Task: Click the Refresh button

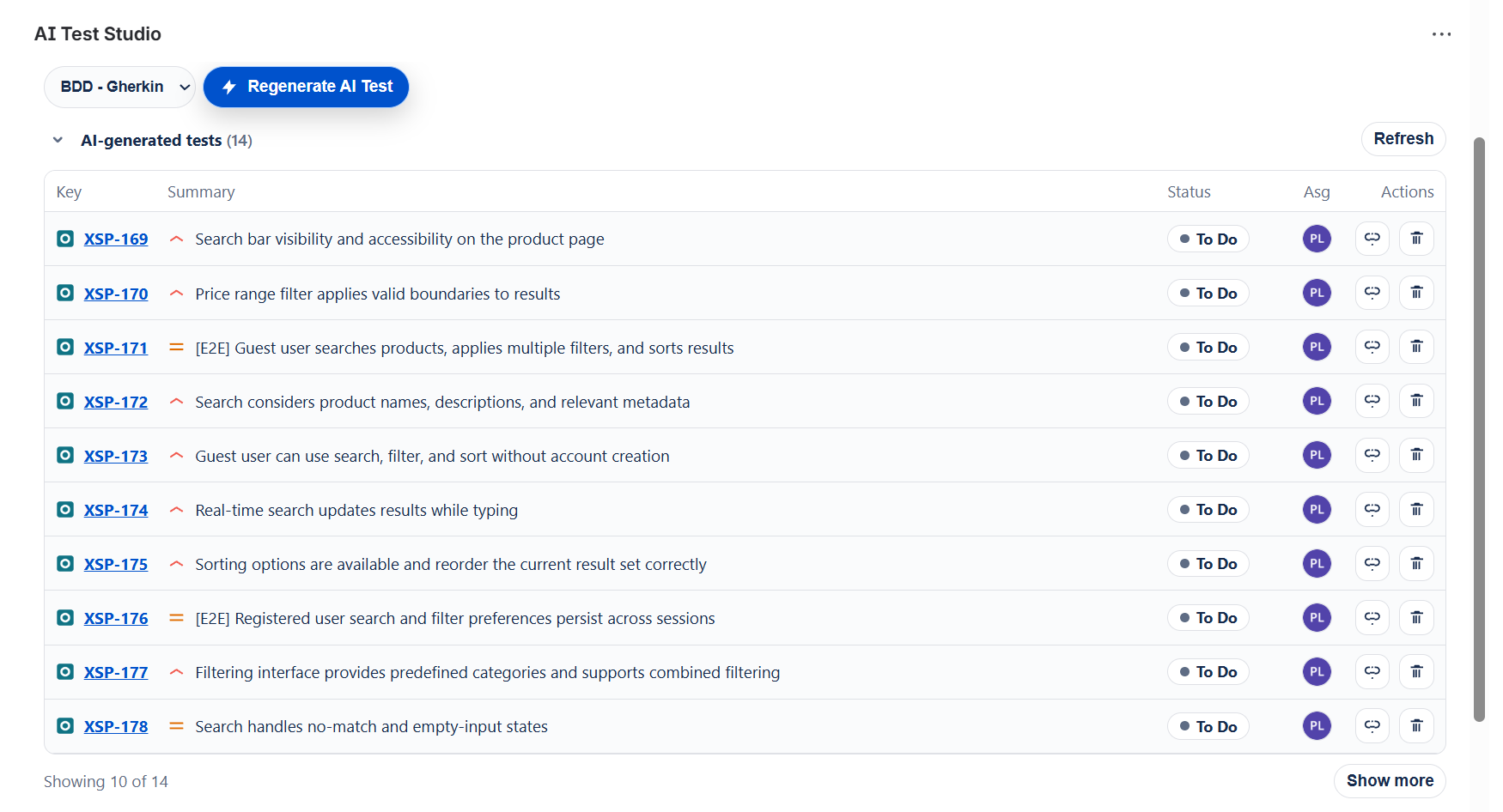Action: (1403, 139)
